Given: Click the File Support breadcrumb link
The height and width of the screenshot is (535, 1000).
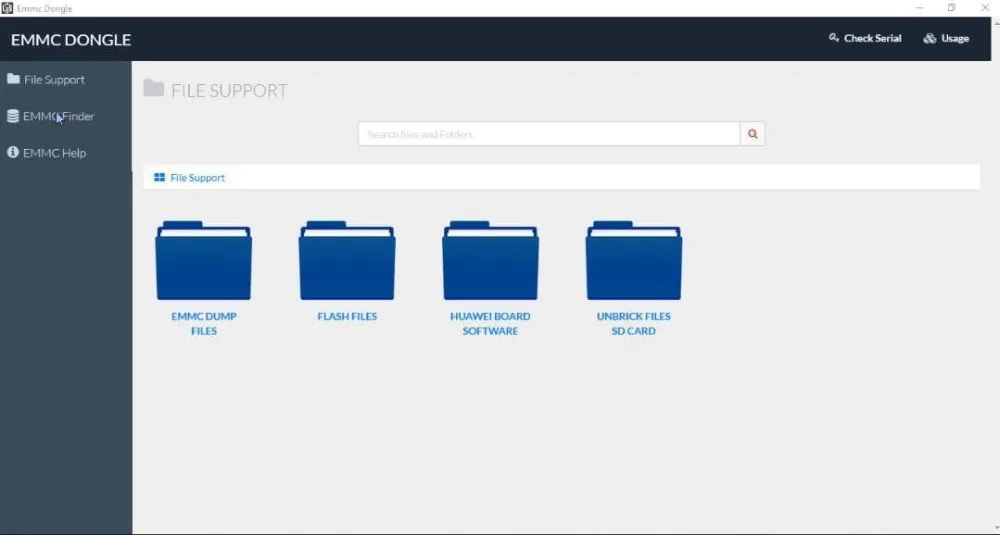Looking at the screenshot, I should pyautogui.click(x=197, y=178).
